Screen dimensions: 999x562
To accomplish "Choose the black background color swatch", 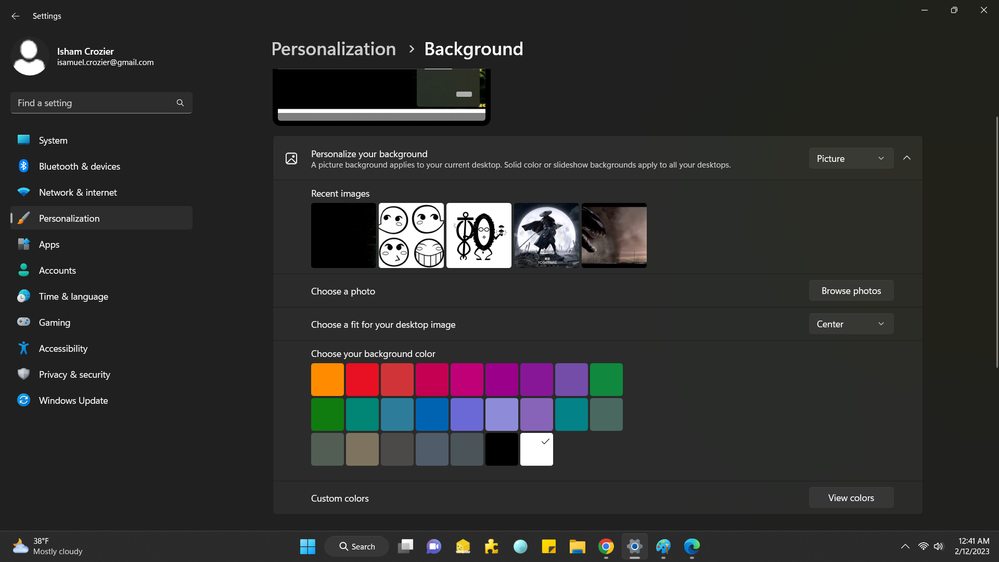I will [x=502, y=449].
